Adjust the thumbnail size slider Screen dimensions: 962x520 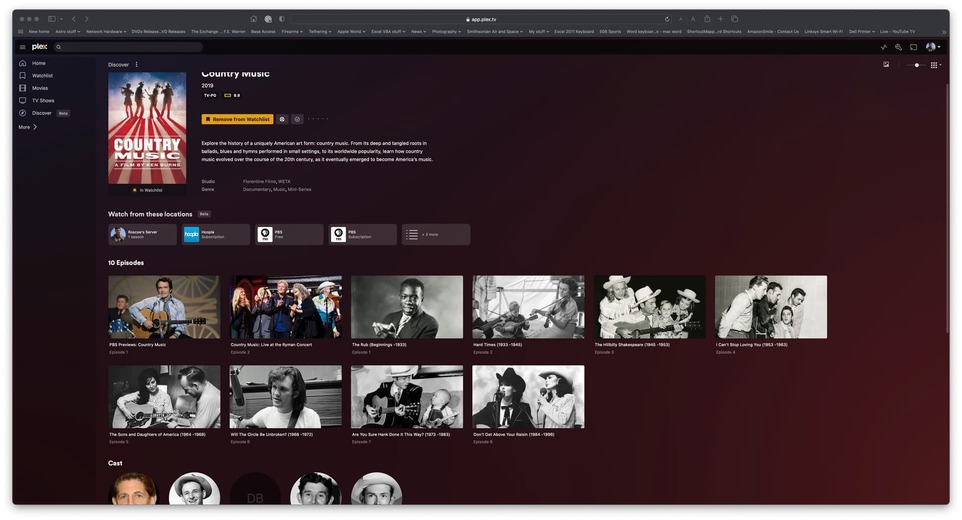click(x=915, y=64)
